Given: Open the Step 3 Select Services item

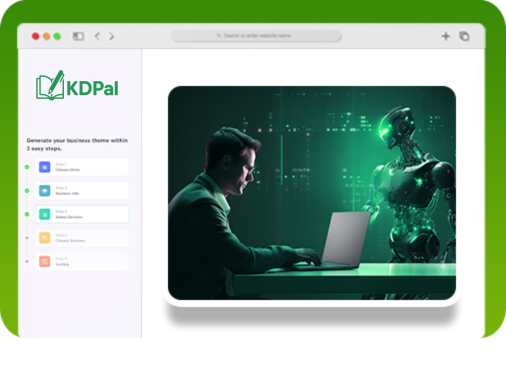Looking at the screenshot, I should point(82,214).
